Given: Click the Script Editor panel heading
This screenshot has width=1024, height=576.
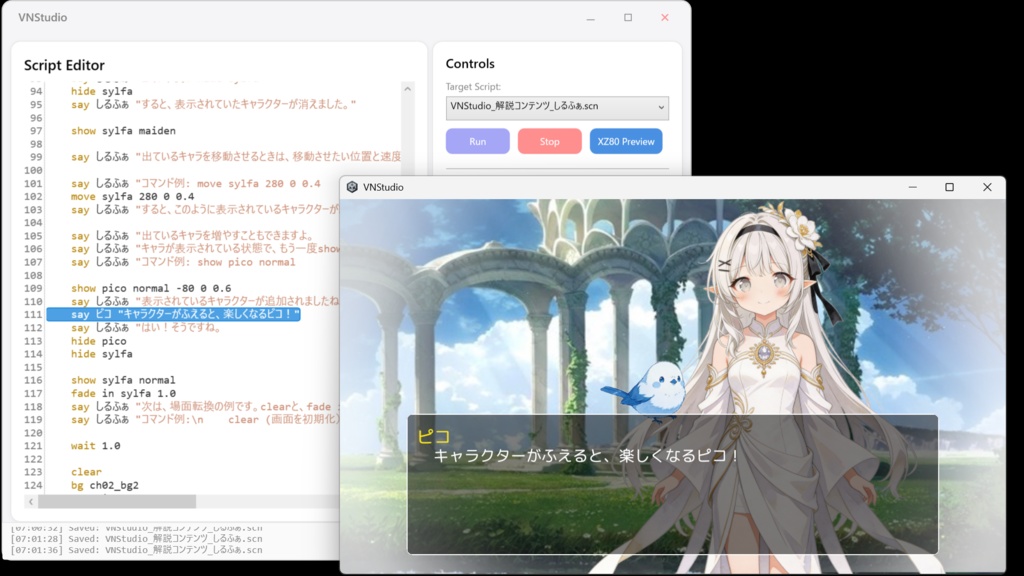Looking at the screenshot, I should click(65, 65).
